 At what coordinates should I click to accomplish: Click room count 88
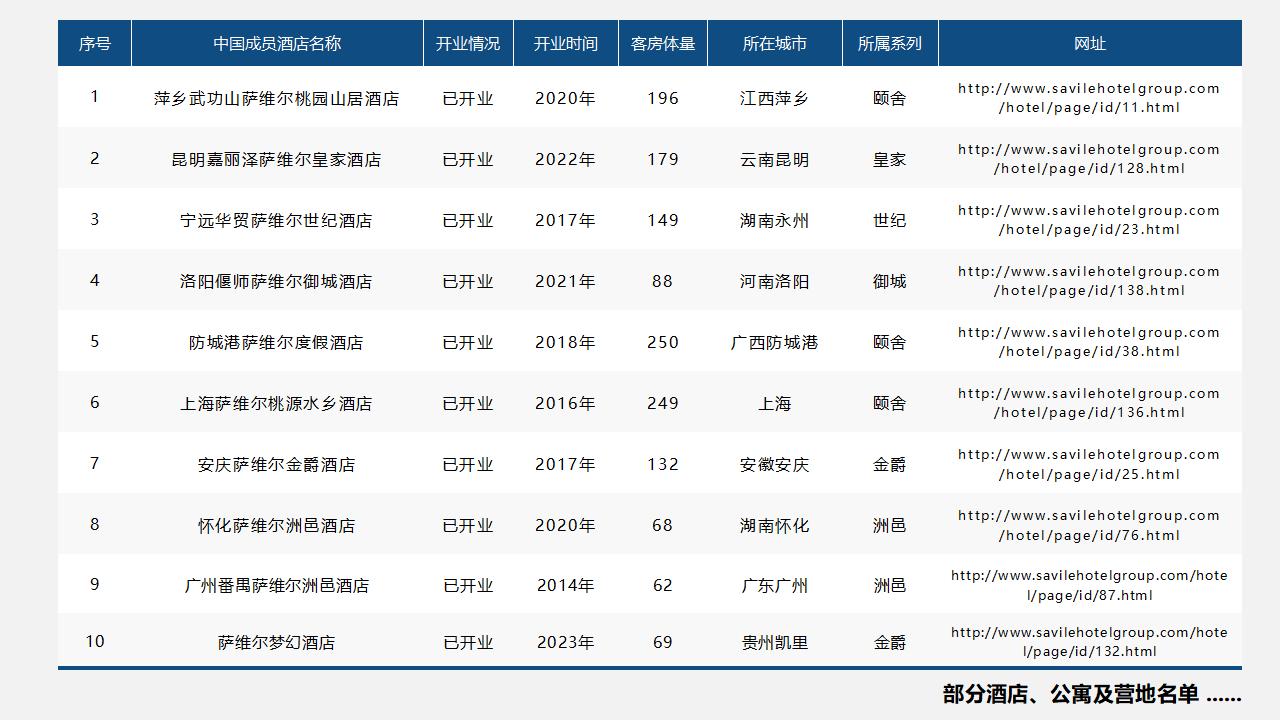click(x=663, y=282)
